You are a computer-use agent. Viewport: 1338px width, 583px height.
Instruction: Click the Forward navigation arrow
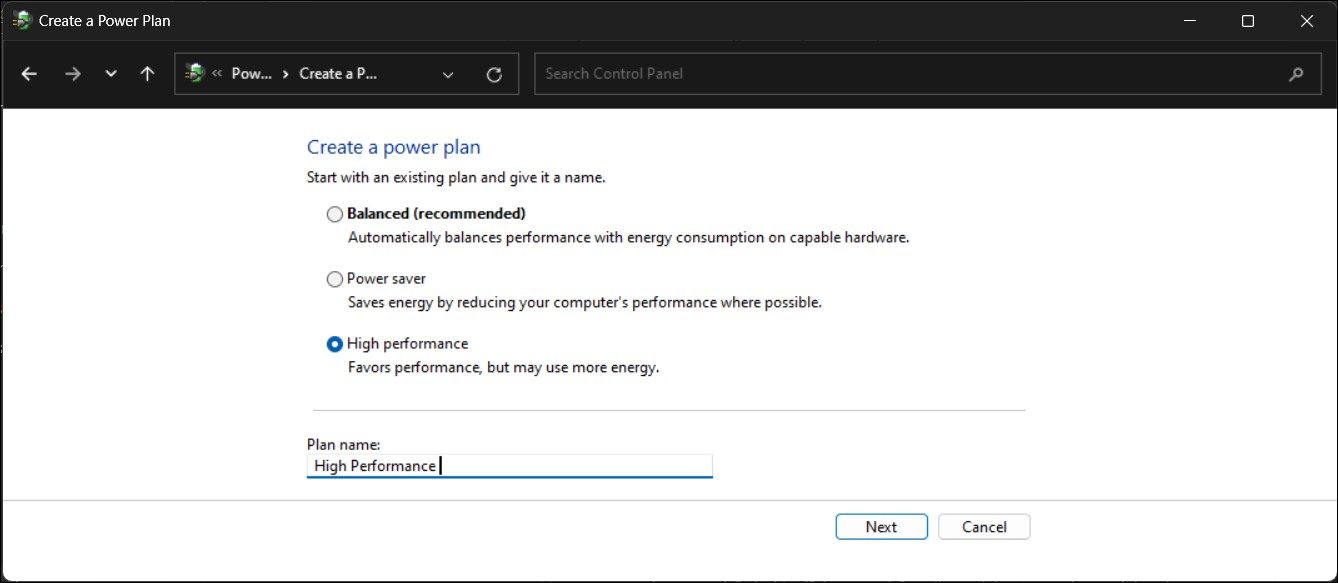point(72,73)
